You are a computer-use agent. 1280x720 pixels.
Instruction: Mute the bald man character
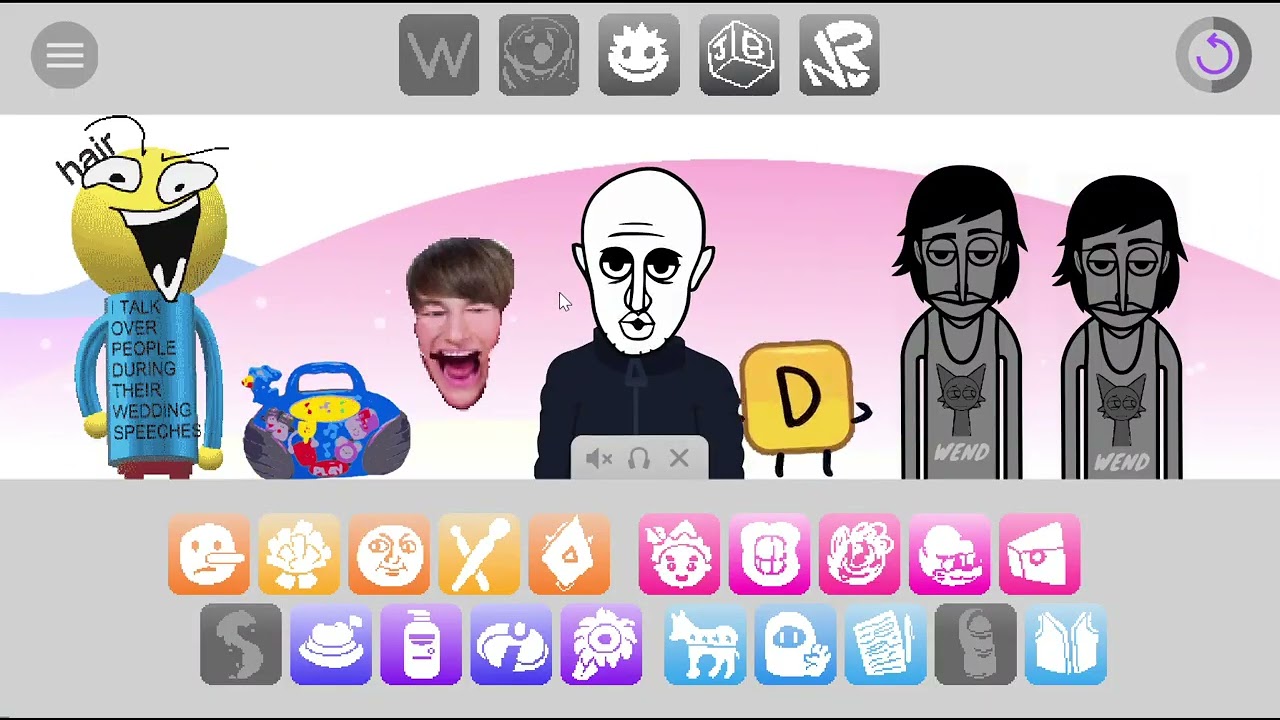coord(599,459)
